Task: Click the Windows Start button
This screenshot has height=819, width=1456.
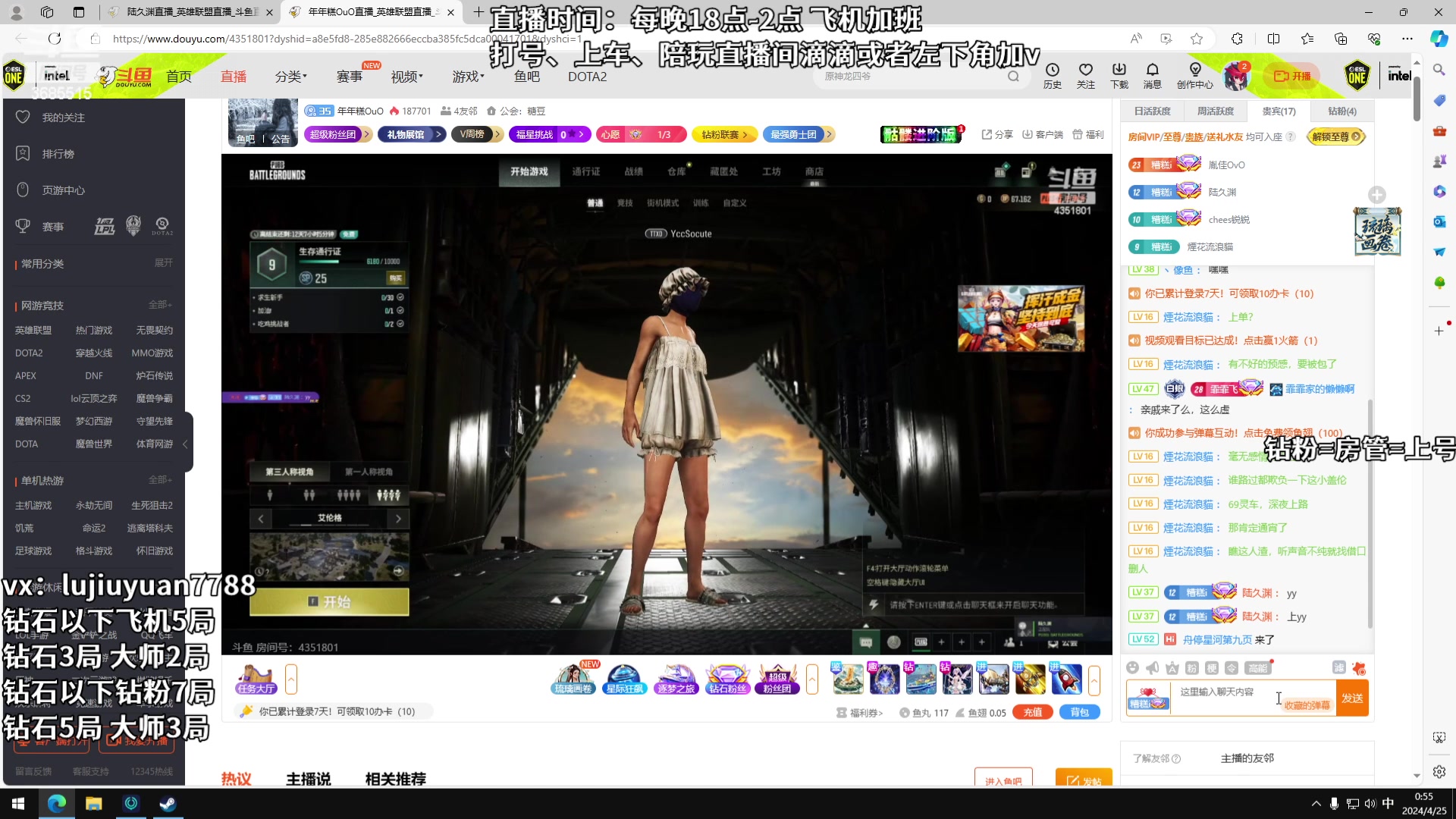Action: point(19,804)
